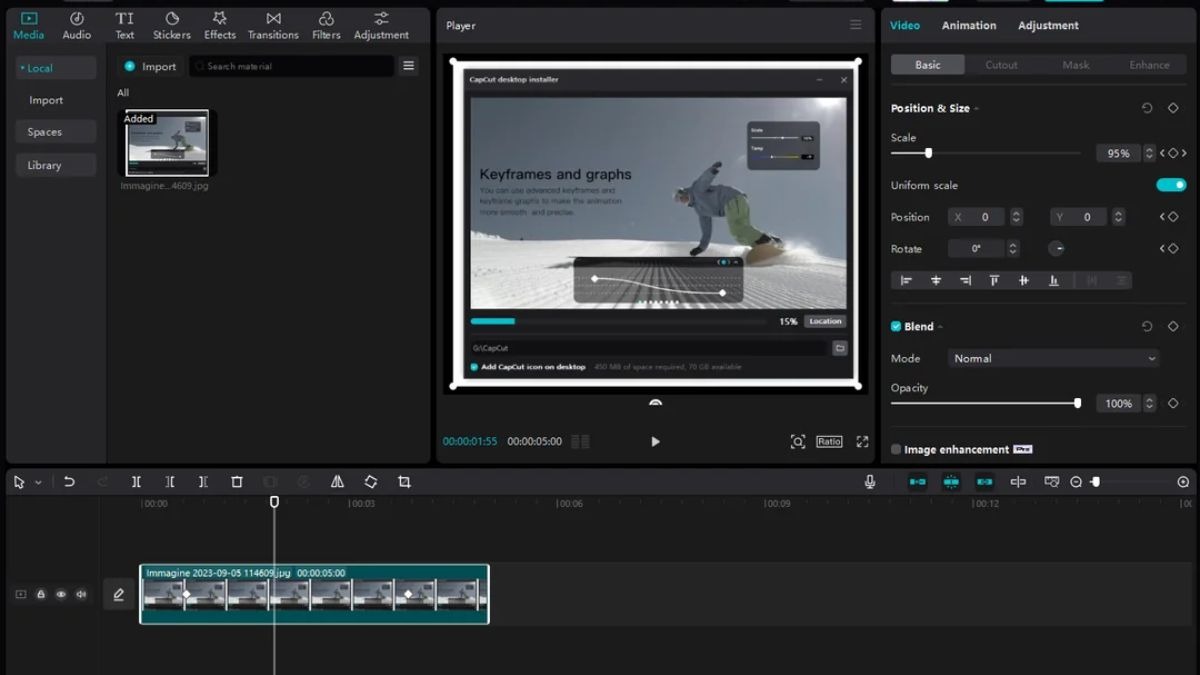Open the Filters panel

[x=326, y=26]
